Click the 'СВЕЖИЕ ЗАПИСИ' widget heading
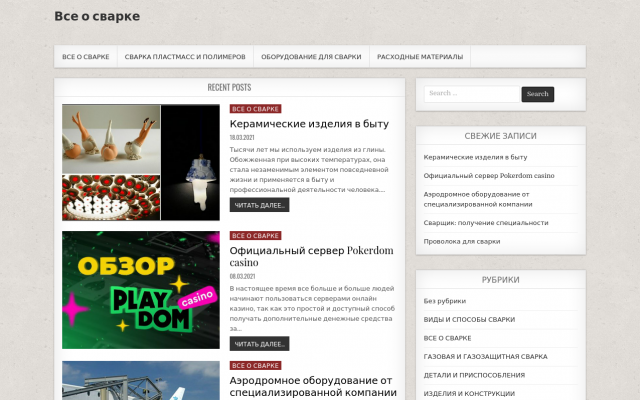Viewport: 640px width, 400px height. click(x=500, y=136)
